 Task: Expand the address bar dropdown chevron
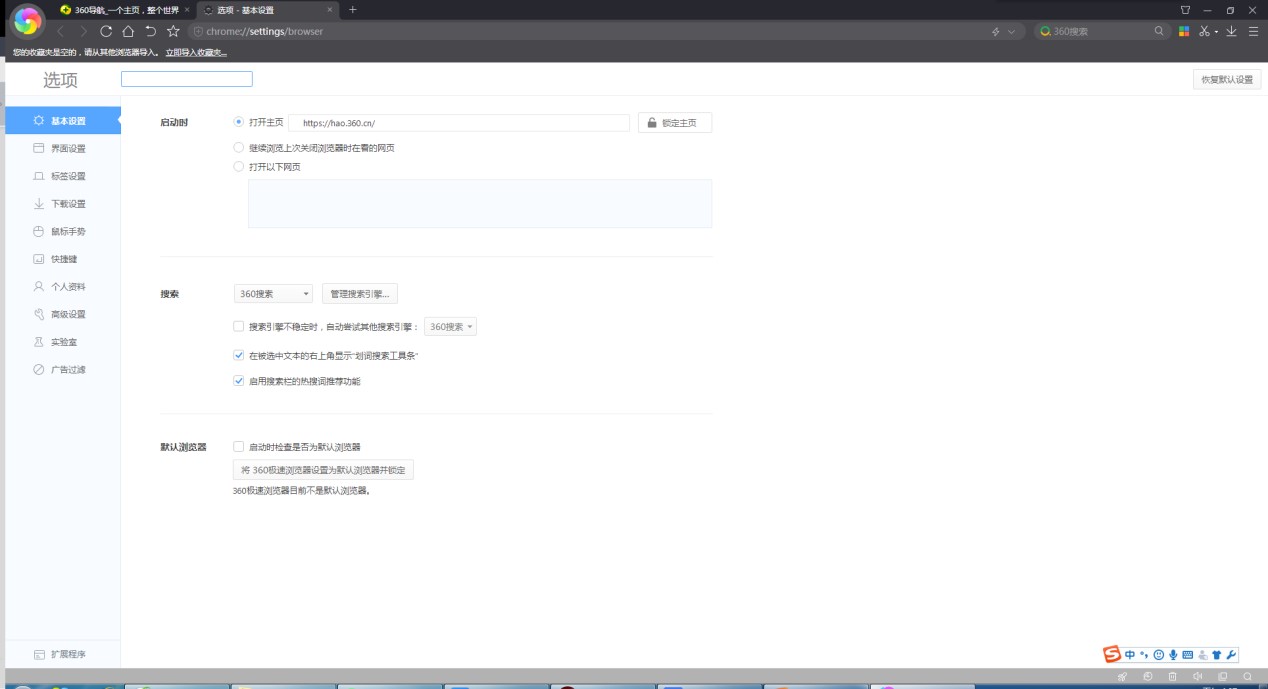[1011, 31]
